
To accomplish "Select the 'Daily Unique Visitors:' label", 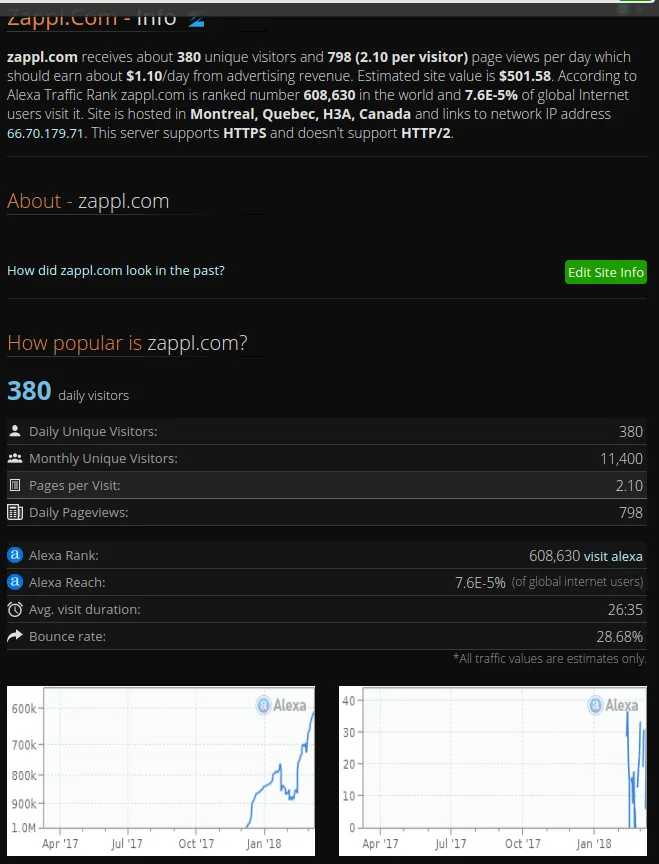I will coord(93,431).
